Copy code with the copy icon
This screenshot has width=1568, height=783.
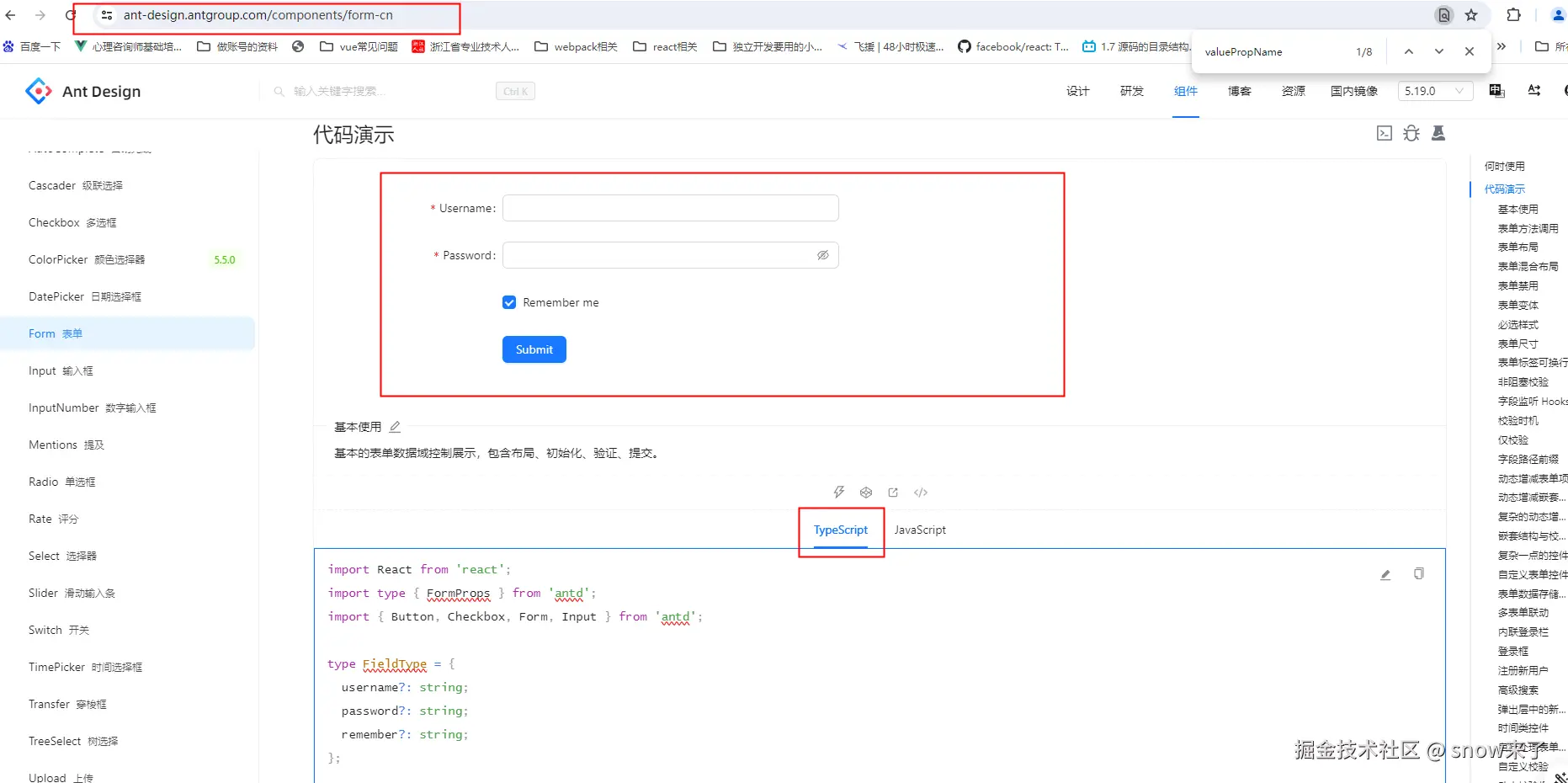click(x=1419, y=573)
